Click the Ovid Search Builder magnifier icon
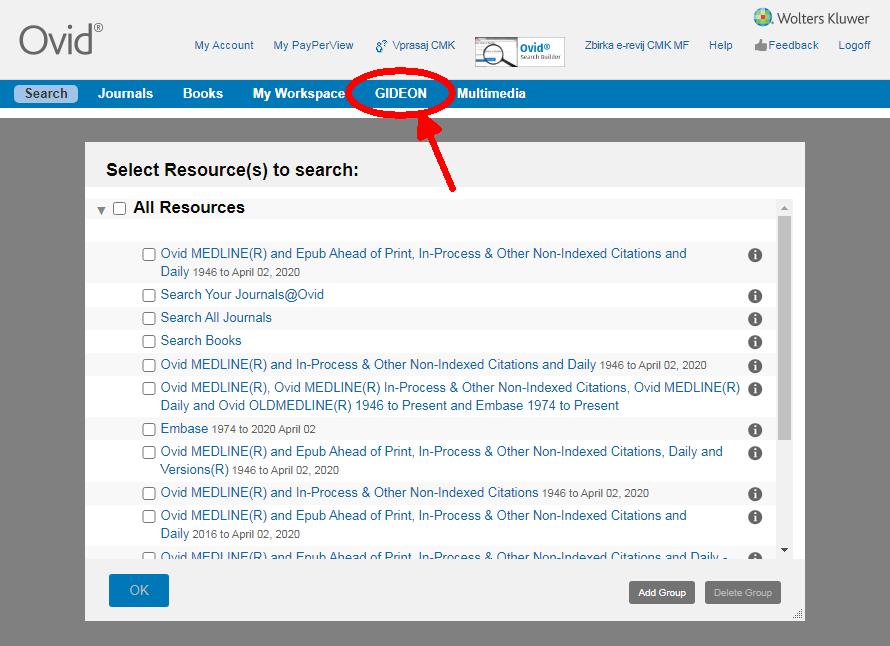890x646 pixels. tap(496, 52)
